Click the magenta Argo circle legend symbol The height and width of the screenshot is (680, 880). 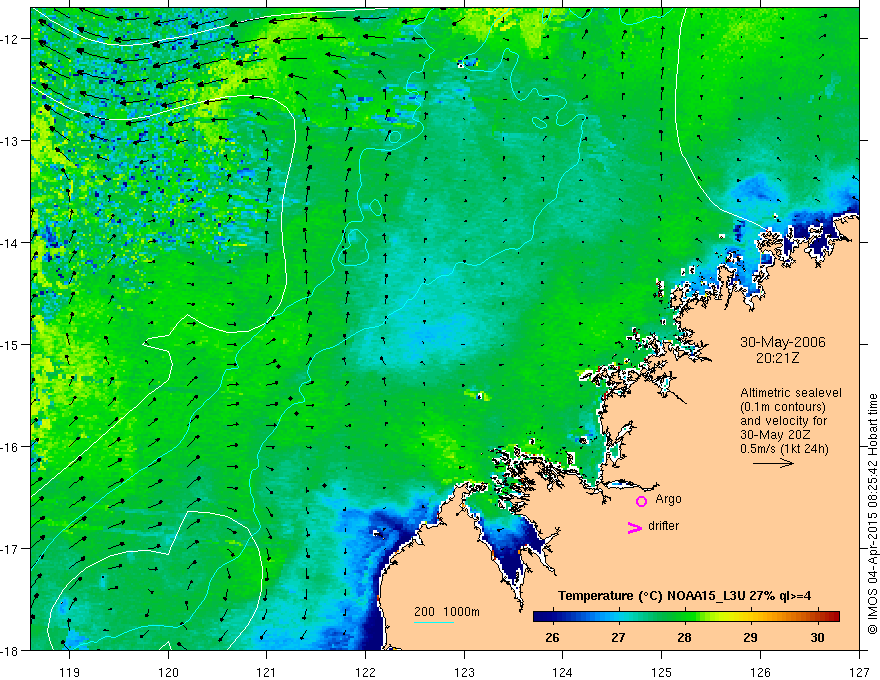click(641, 501)
